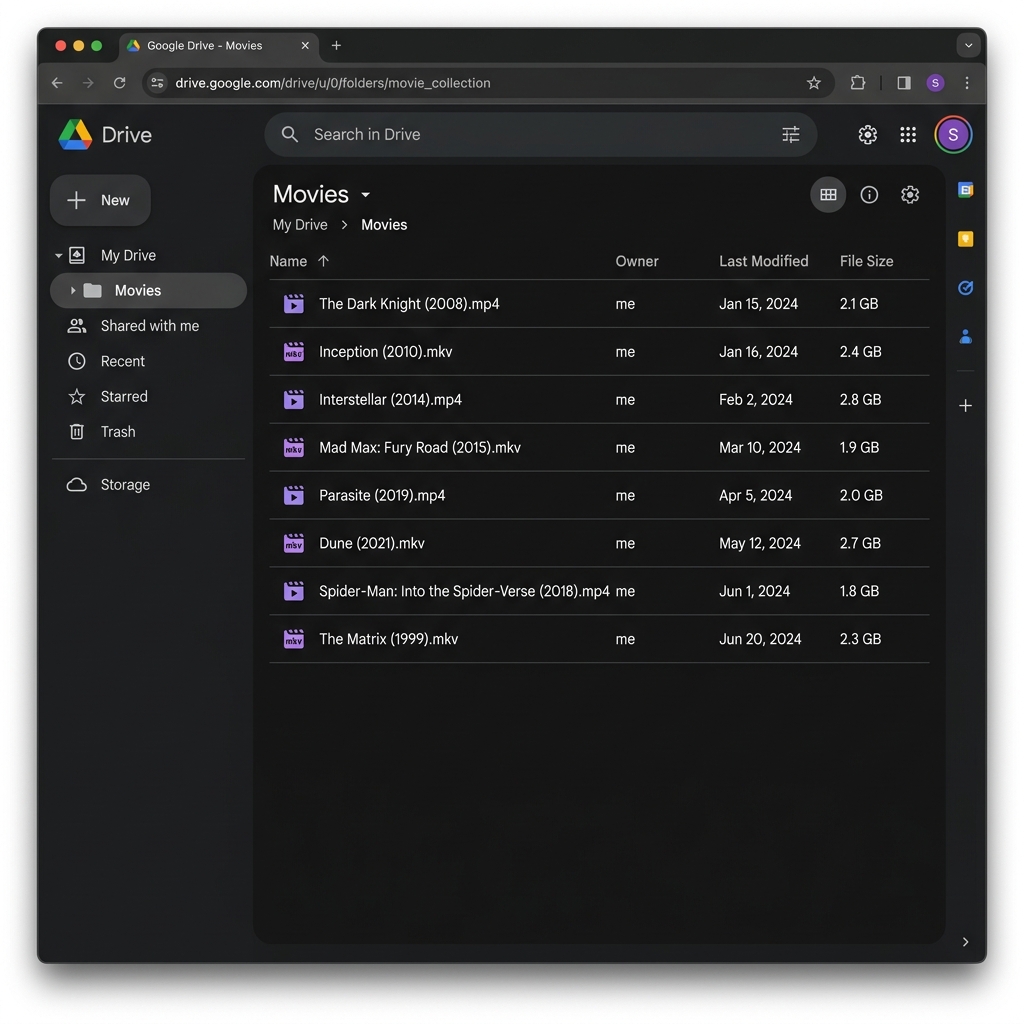
Task: Go forward in browser history
Action: (x=88, y=83)
